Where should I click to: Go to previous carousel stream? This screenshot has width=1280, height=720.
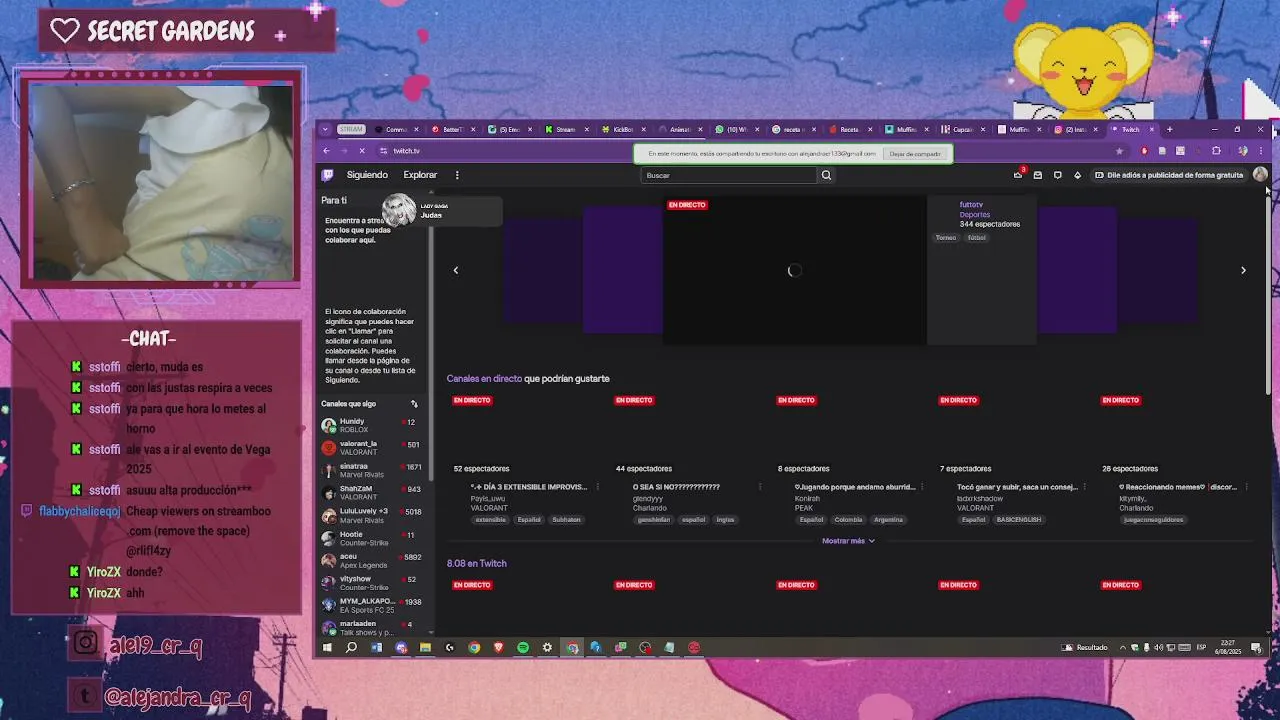[x=456, y=270]
